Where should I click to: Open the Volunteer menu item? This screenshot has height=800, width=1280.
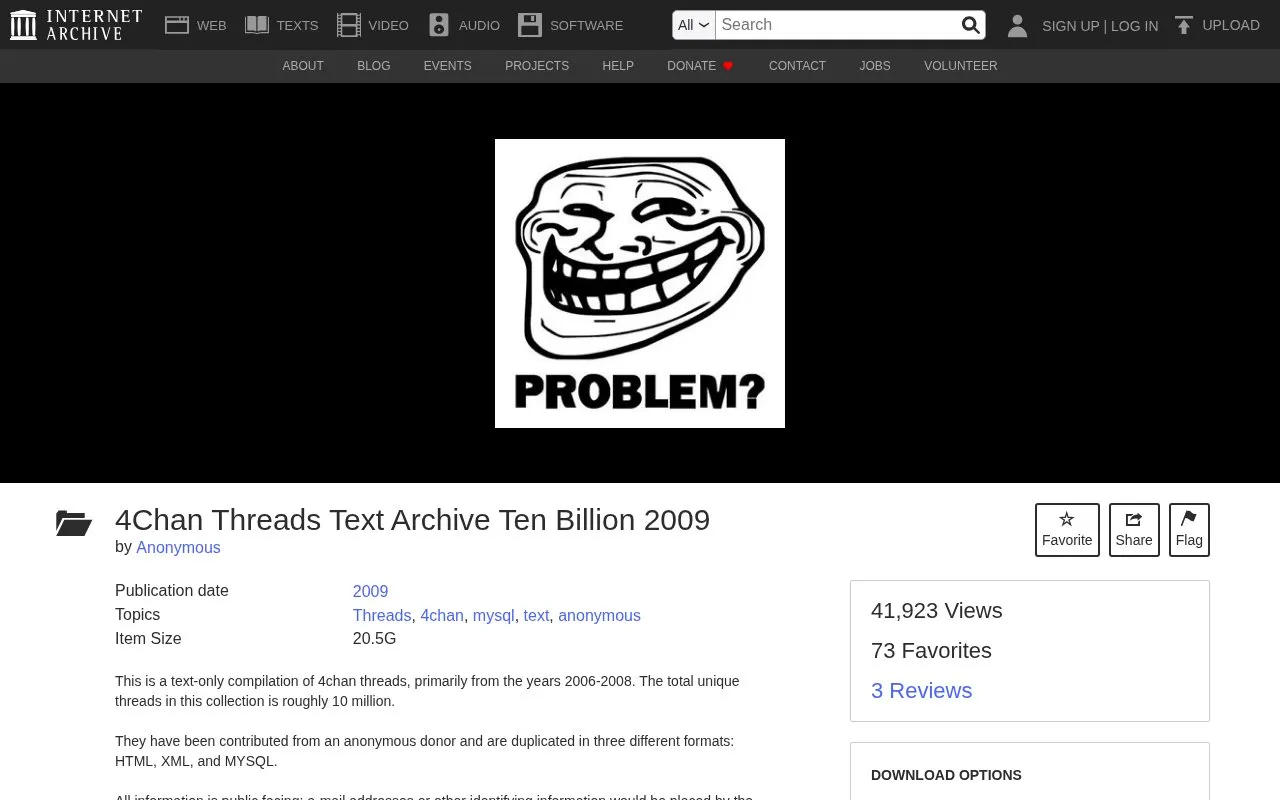coord(960,66)
